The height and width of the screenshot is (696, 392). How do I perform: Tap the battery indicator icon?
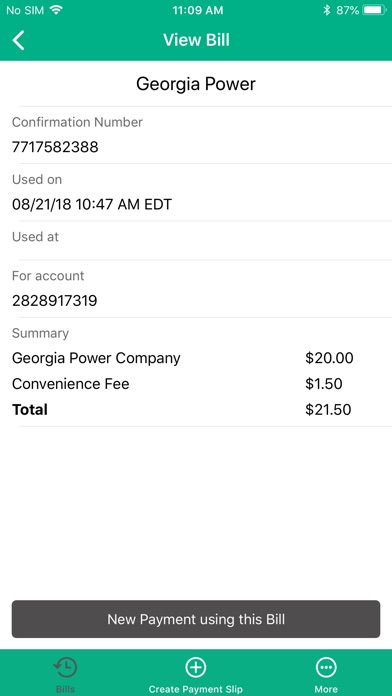pyautogui.click(x=374, y=10)
